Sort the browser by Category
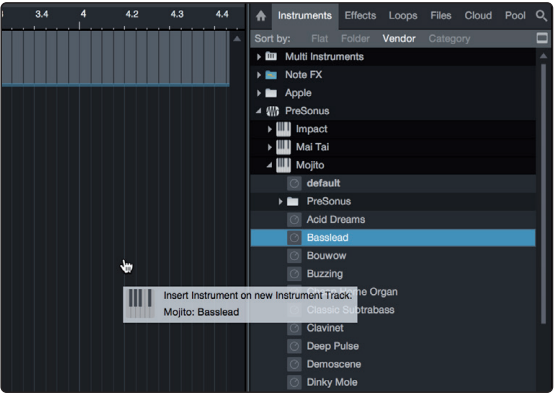Screen dimensions: 556x397 click(449, 38)
